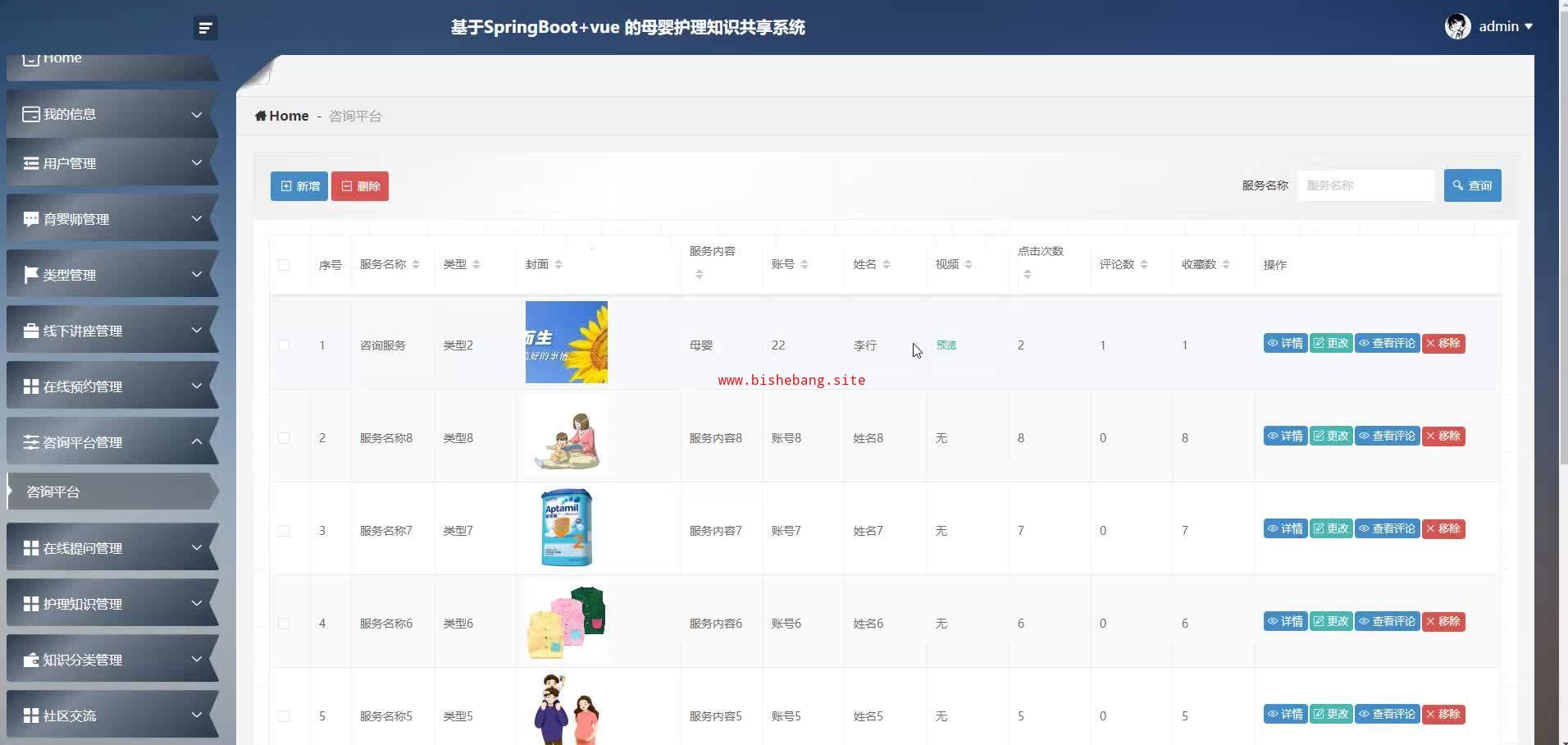Click the 类型管理 flag icon

click(x=31, y=274)
